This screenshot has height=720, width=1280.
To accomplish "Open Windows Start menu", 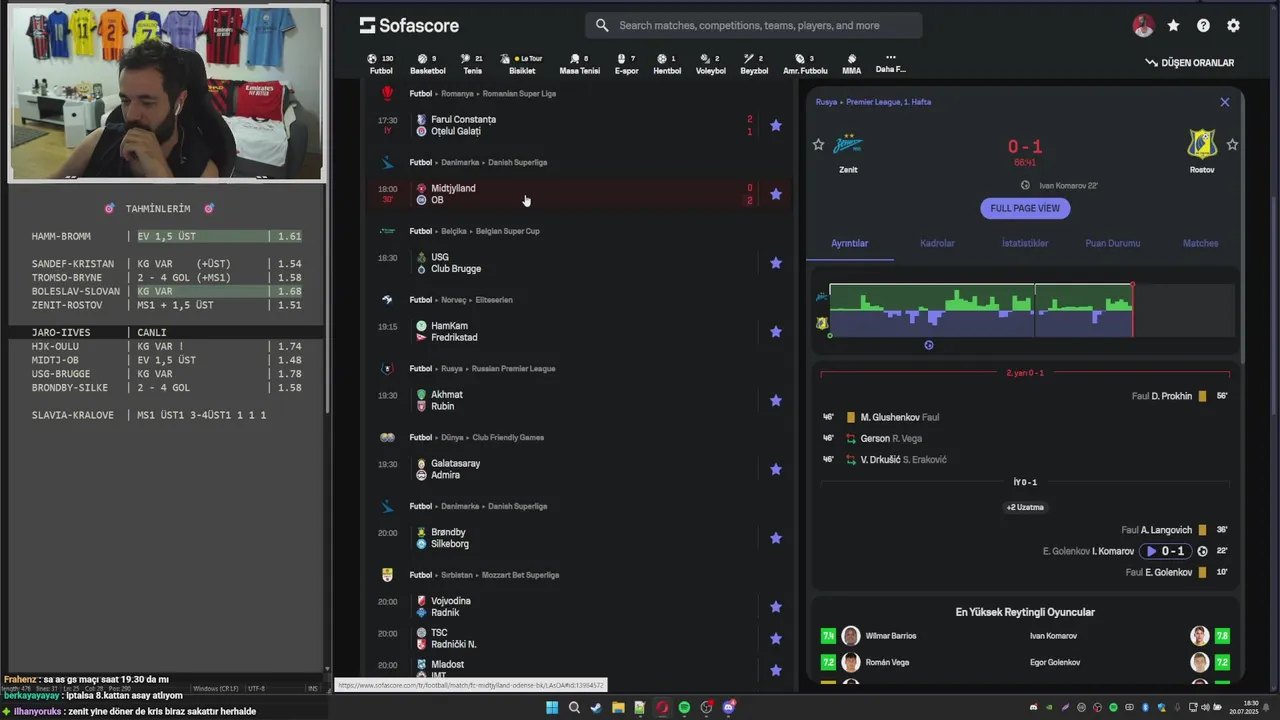I will (552, 708).
